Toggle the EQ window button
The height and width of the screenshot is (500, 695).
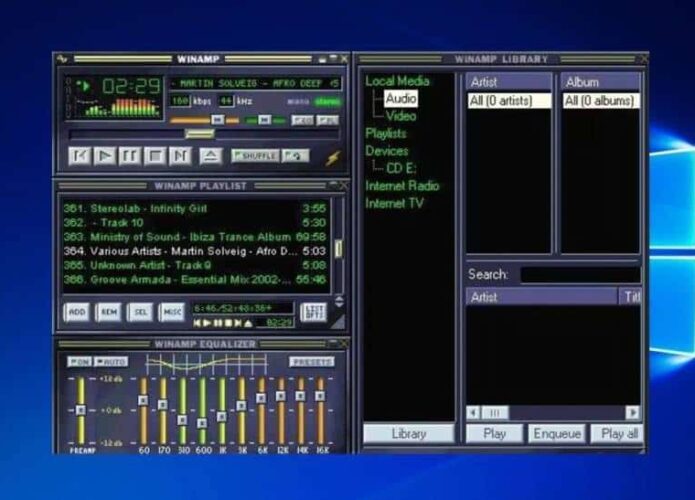pyautogui.click(x=303, y=120)
